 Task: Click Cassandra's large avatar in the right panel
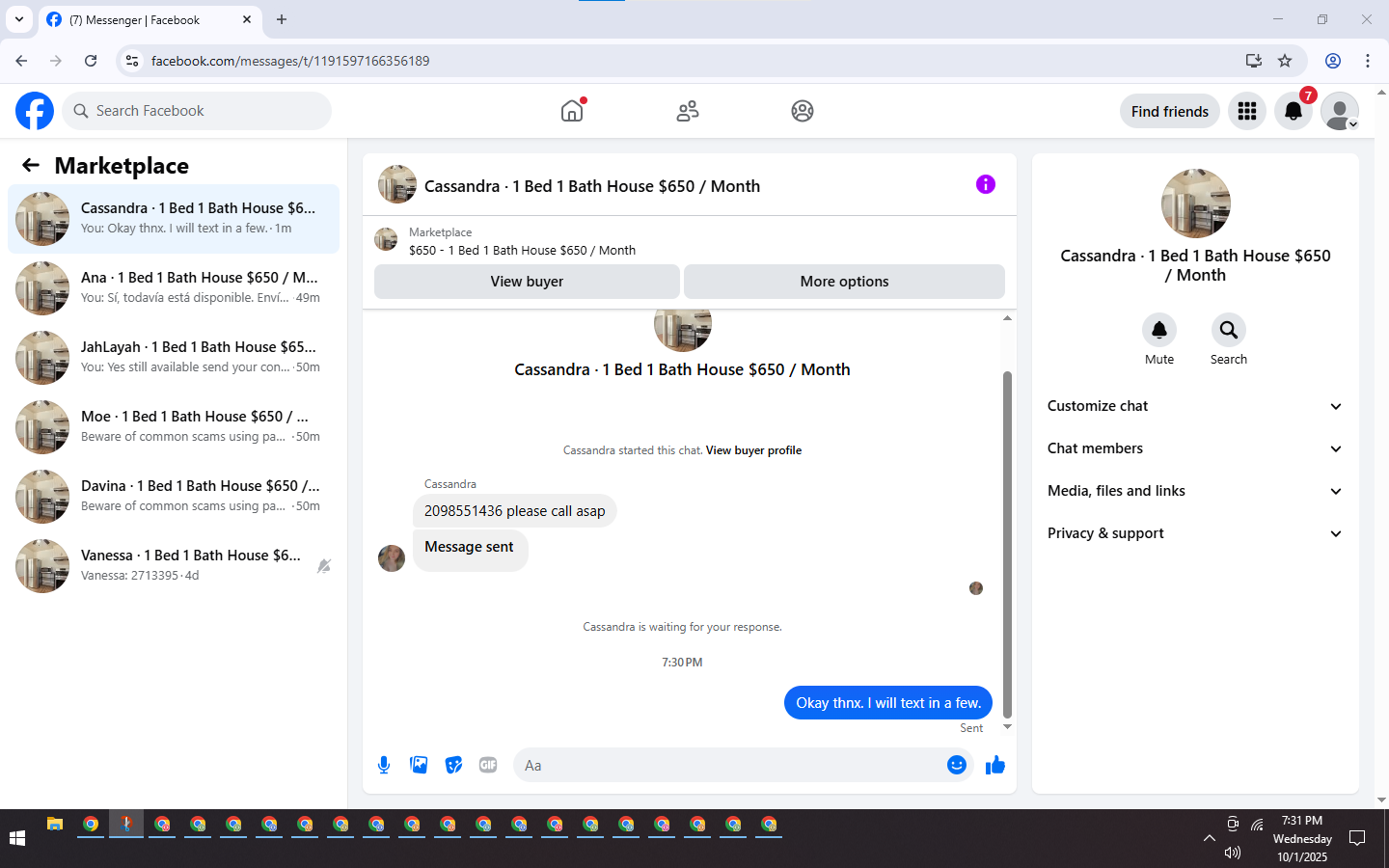(x=1195, y=203)
